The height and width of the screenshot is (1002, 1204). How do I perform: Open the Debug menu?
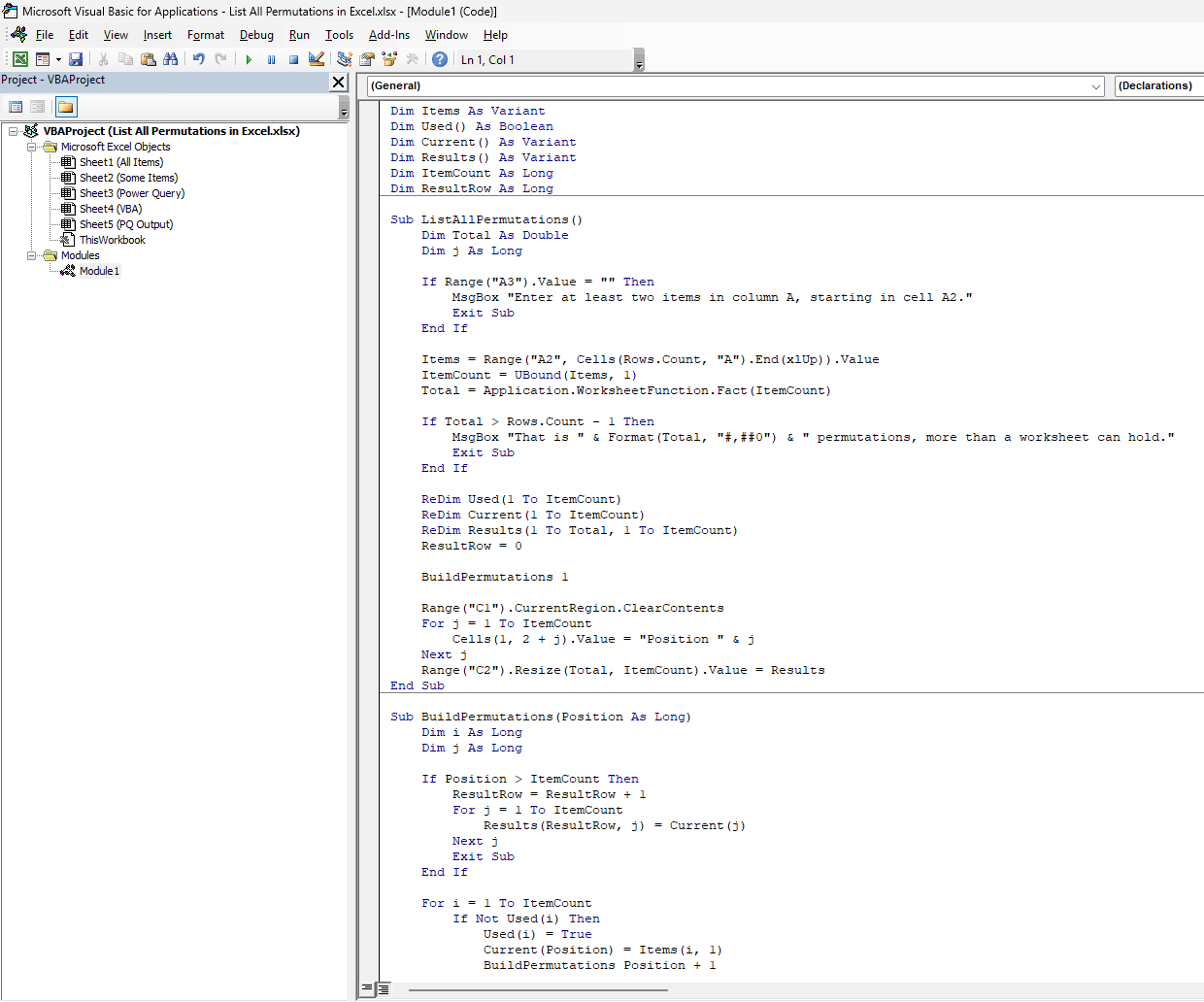[256, 35]
